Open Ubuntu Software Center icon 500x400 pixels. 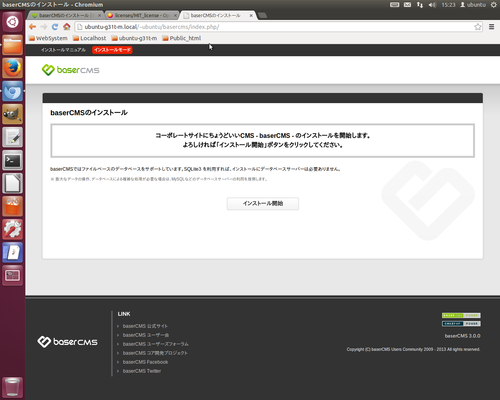(13, 206)
